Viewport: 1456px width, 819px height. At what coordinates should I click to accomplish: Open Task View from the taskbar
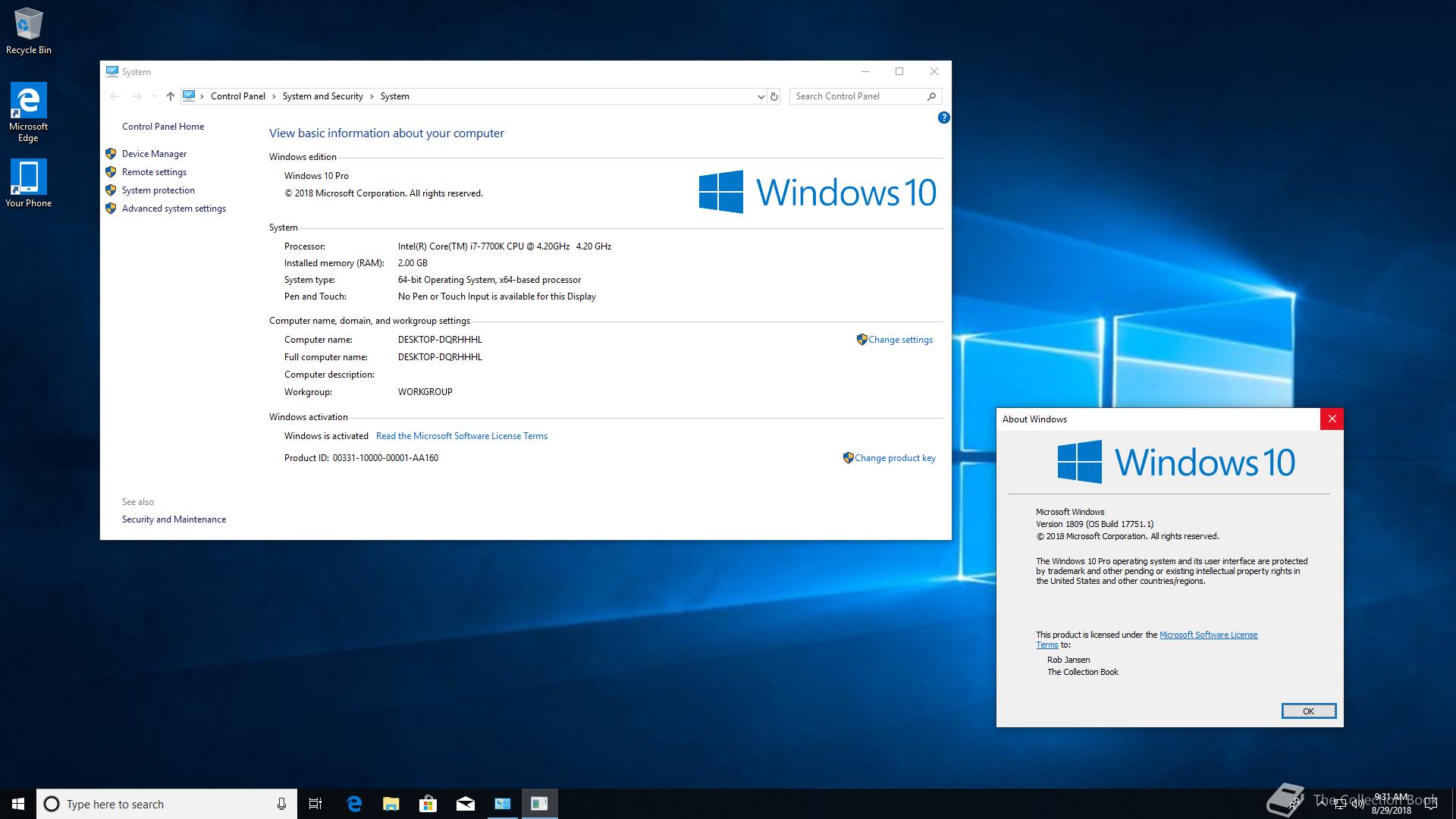pyautogui.click(x=315, y=804)
